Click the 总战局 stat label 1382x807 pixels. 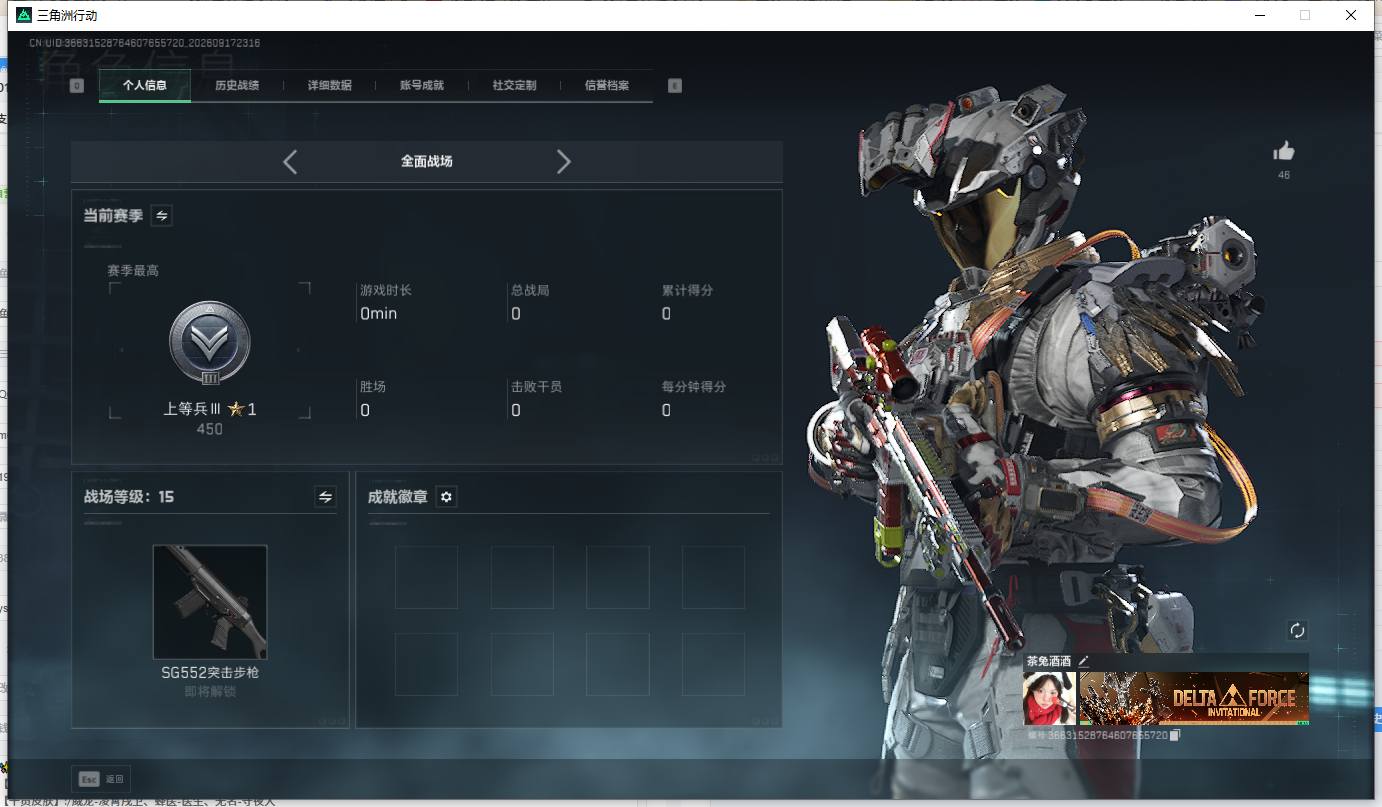pyautogui.click(x=530, y=290)
